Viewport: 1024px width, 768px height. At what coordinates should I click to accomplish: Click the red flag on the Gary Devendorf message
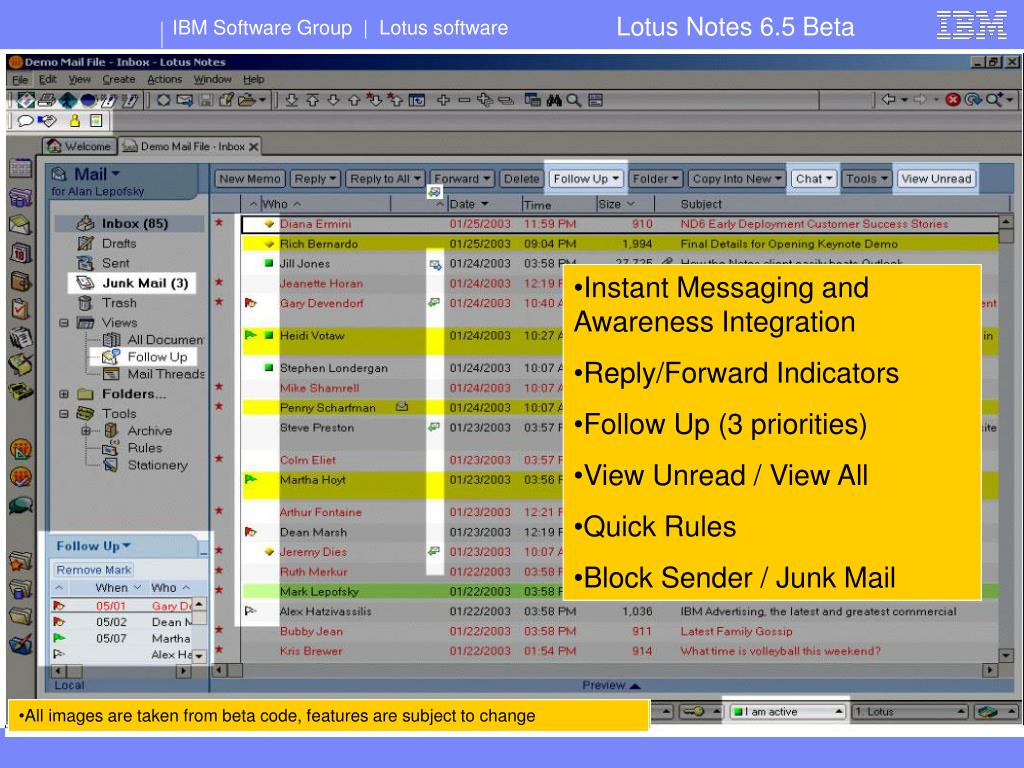[x=250, y=303]
